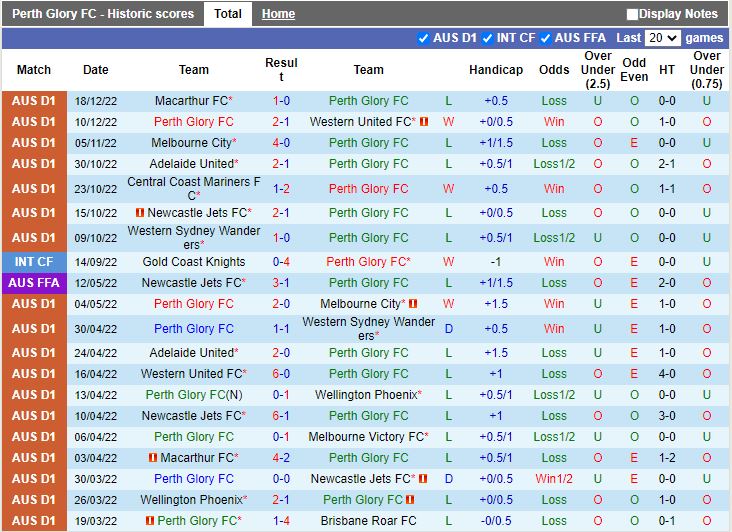Click the Perth Glory FC - Historic scores title

tap(103, 14)
